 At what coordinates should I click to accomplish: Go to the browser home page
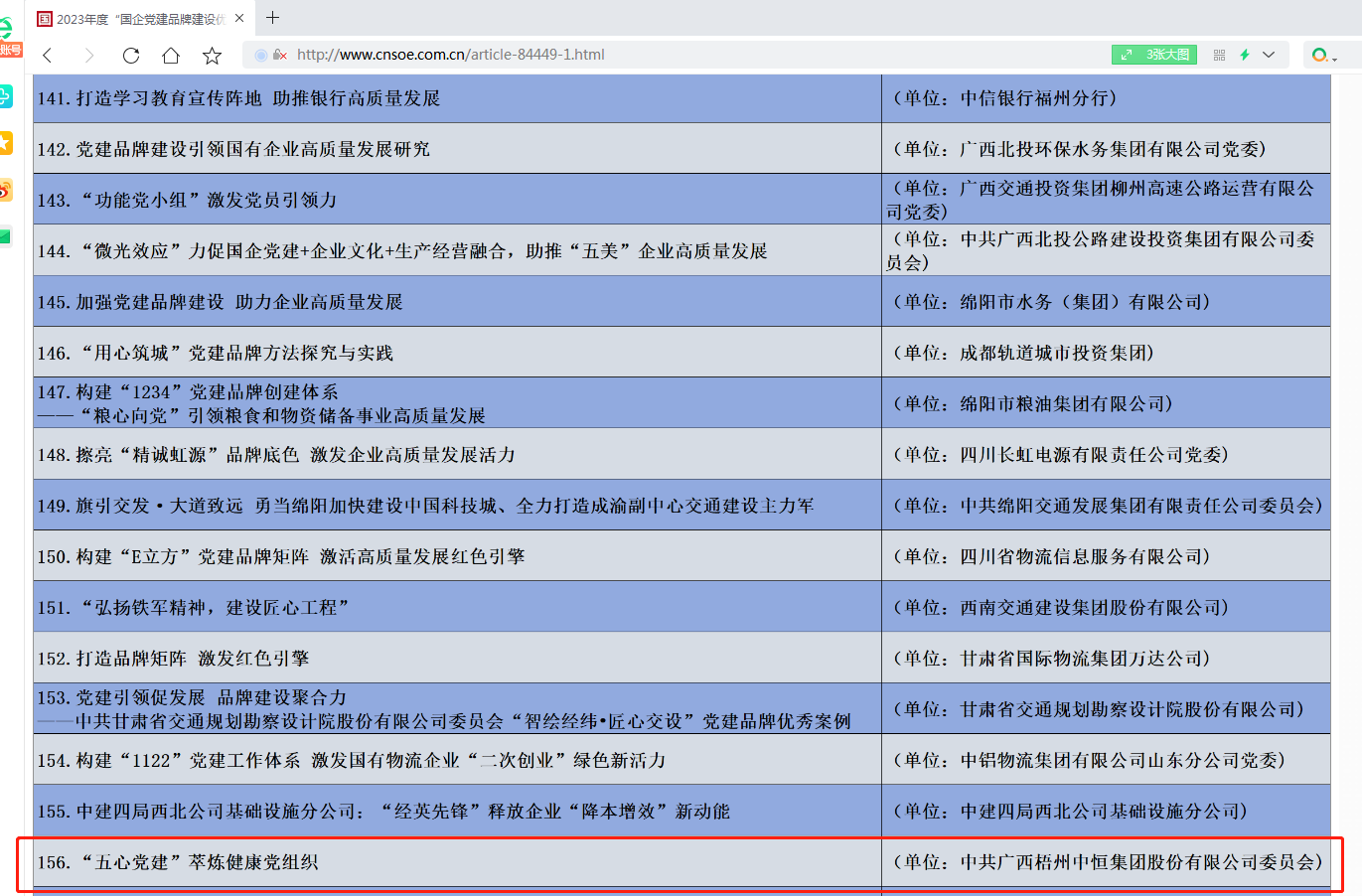(171, 56)
